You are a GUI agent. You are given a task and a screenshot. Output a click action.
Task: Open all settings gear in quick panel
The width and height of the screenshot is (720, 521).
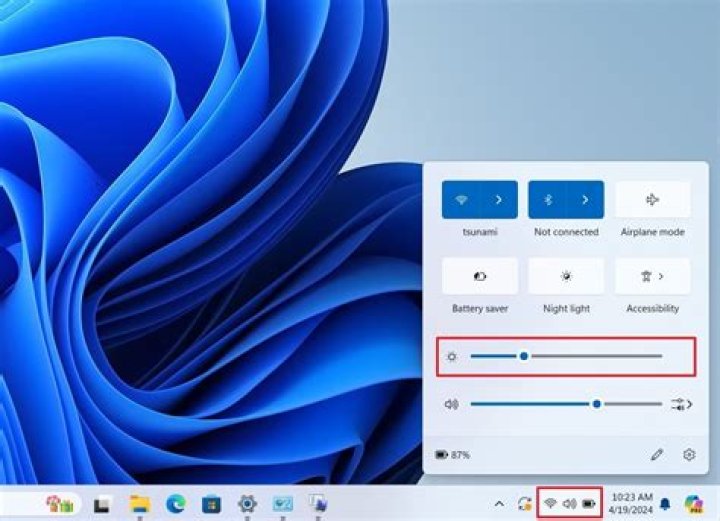(x=689, y=454)
